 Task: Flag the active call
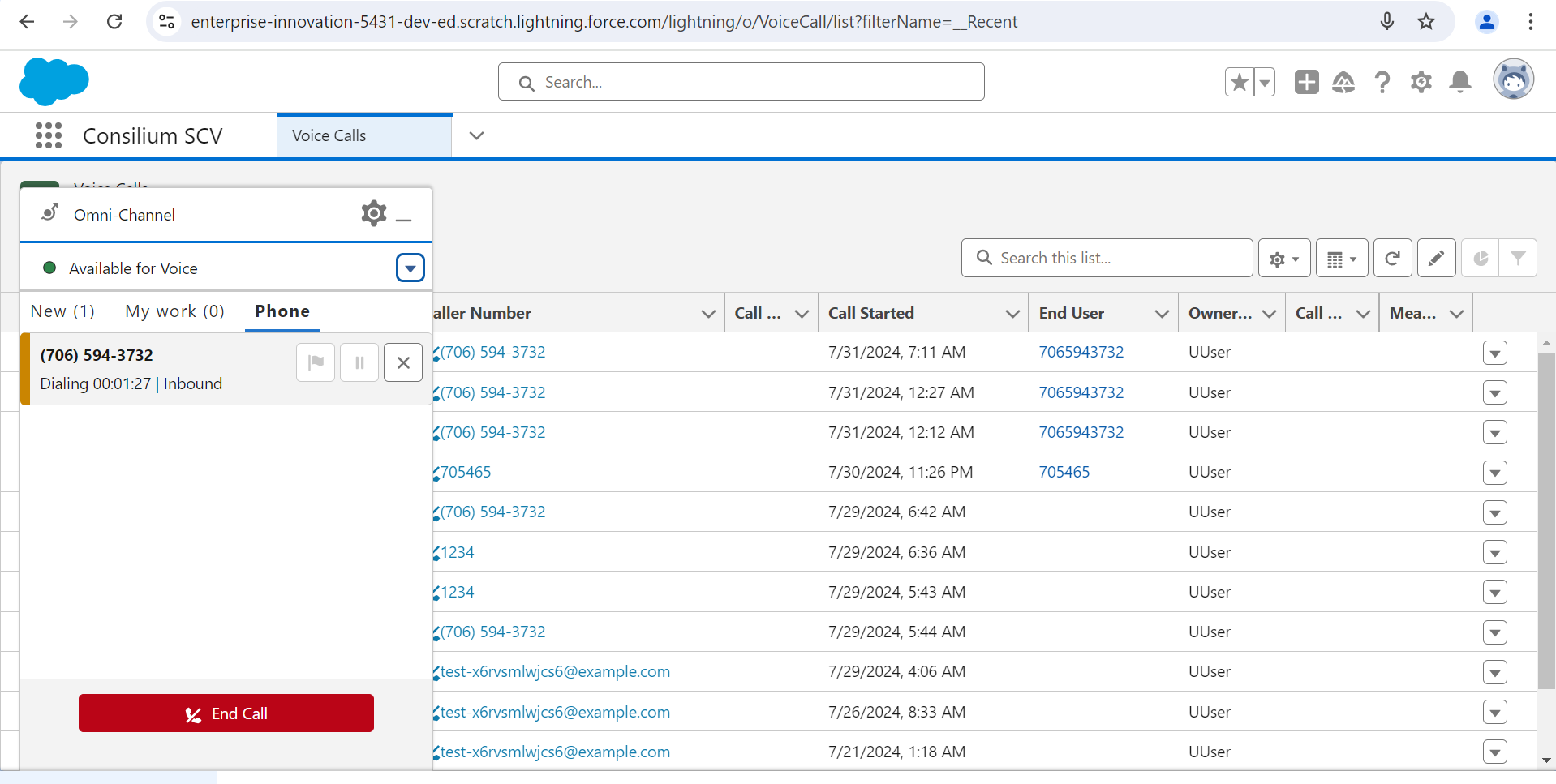coord(316,362)
